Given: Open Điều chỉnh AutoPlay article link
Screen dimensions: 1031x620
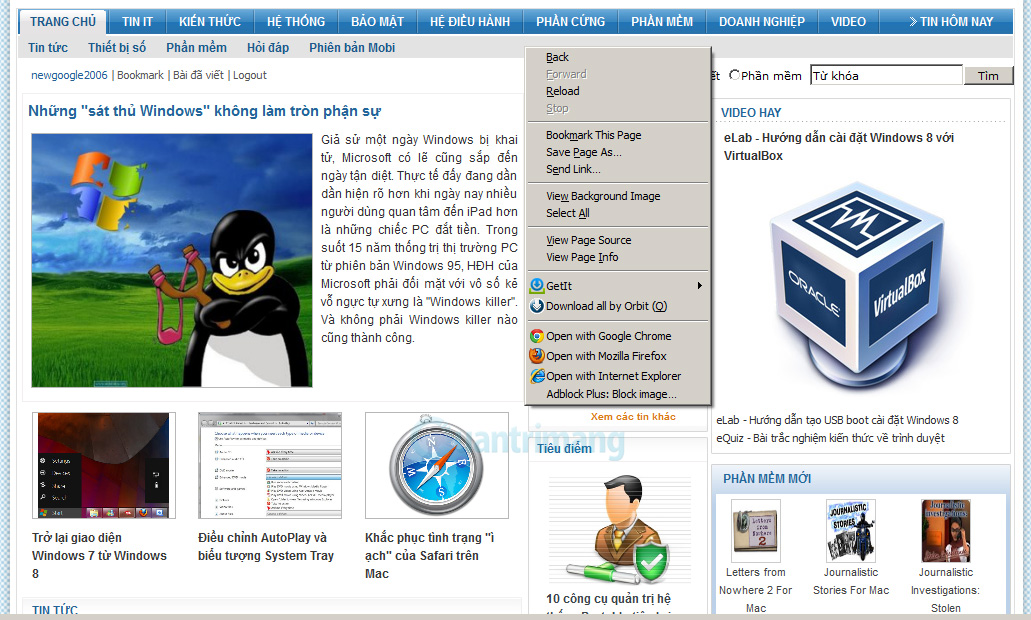Looking at the screenshot, I should point(266,546).
